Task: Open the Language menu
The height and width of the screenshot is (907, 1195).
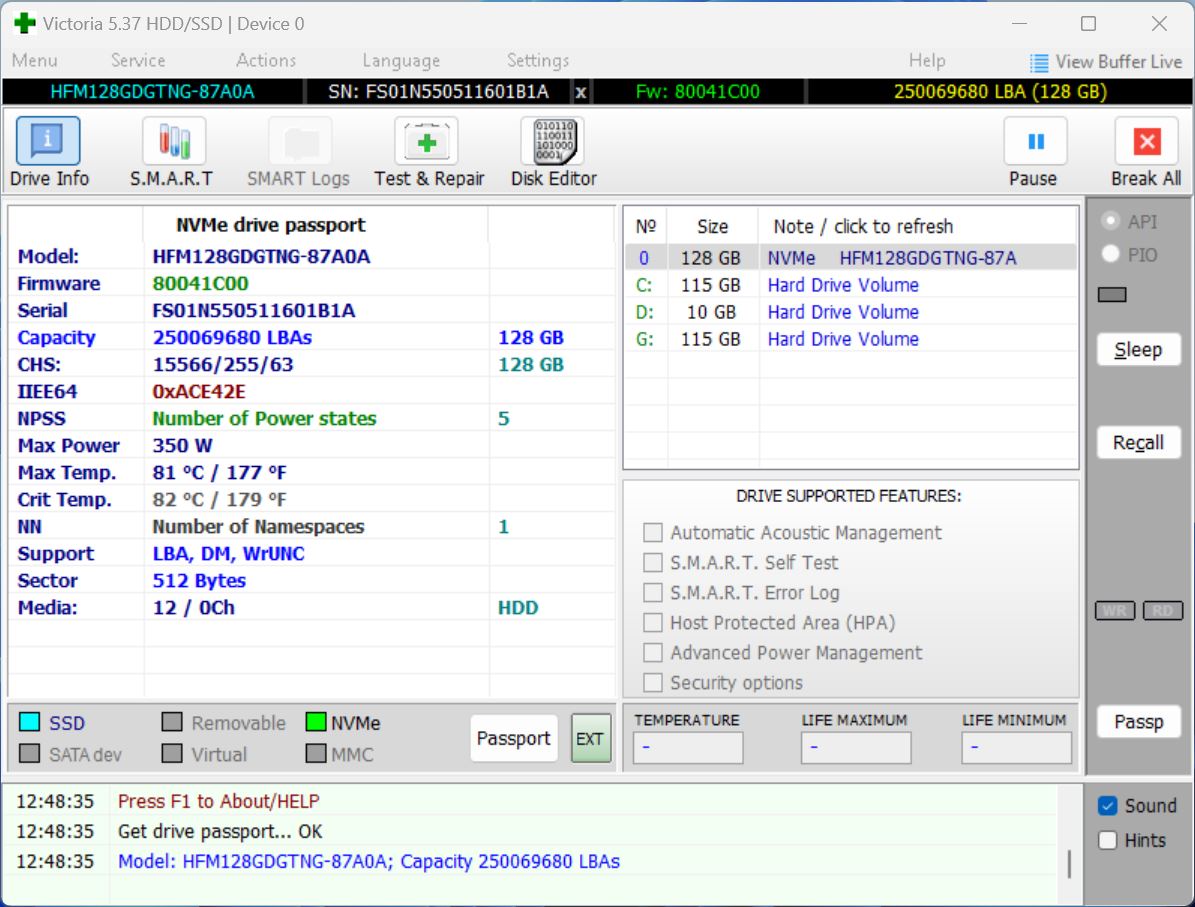Action: coord(400,61)
